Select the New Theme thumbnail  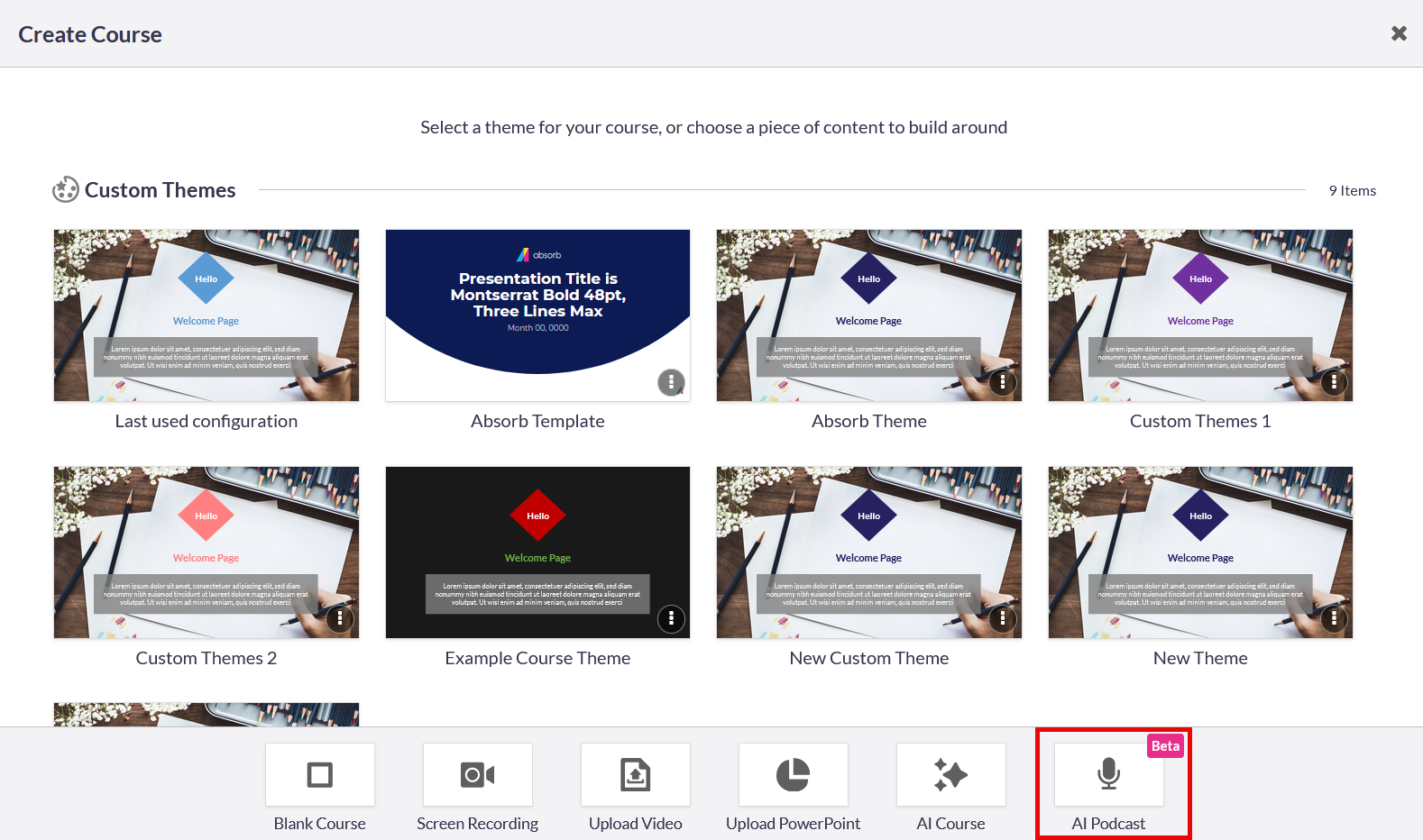[1200, 552]
